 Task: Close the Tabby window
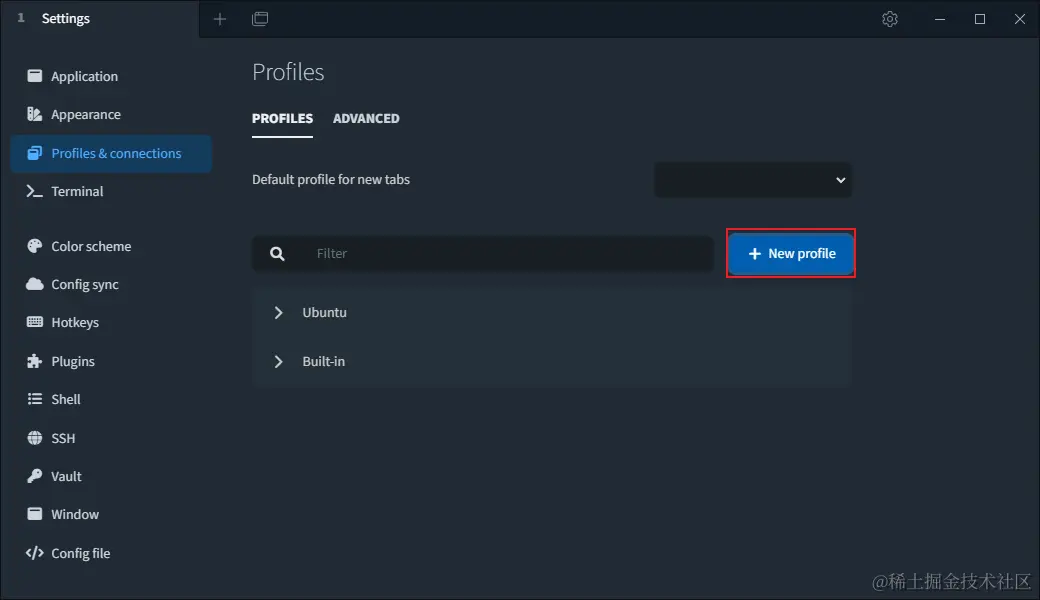point(1019,19)
